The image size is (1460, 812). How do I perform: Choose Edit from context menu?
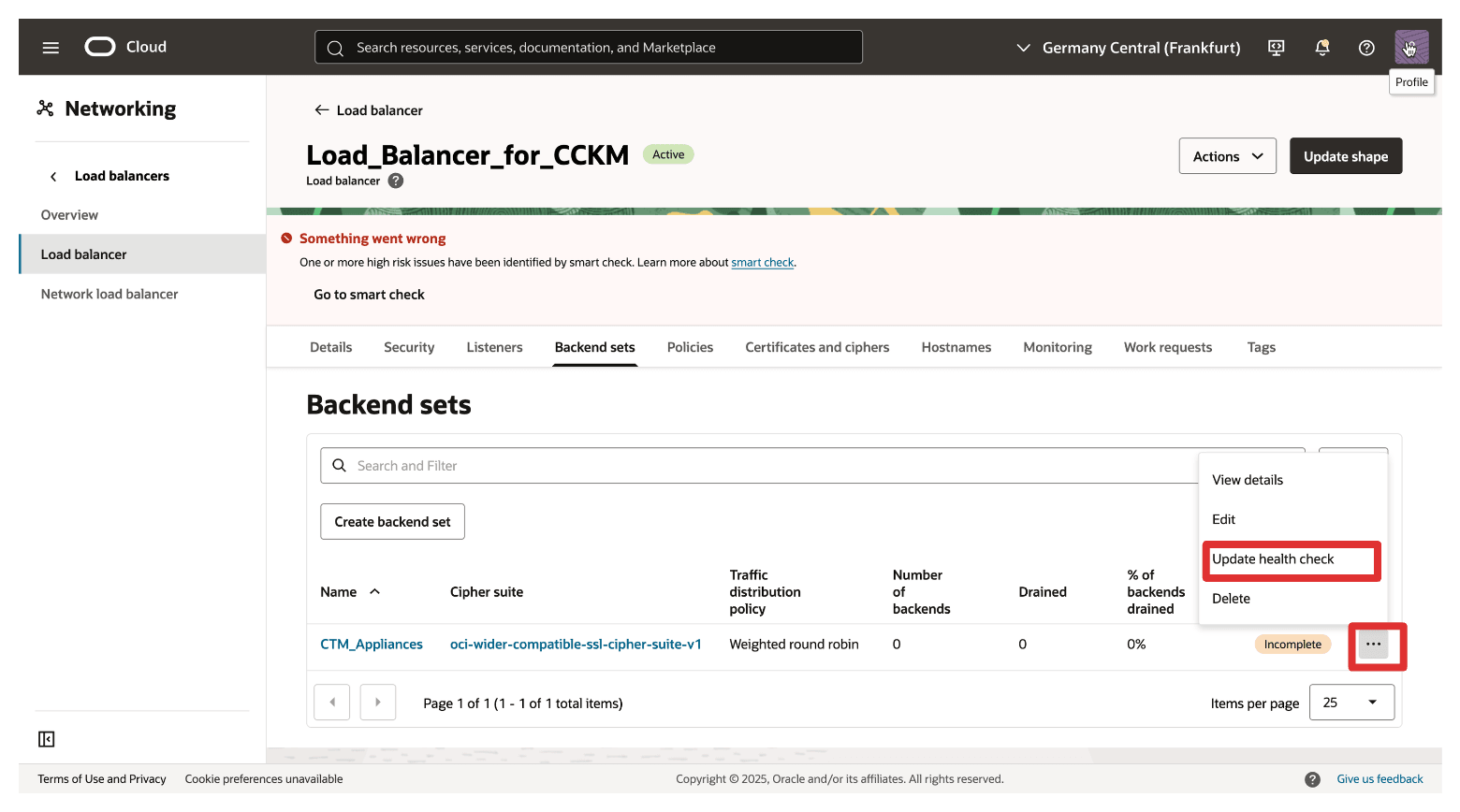point(1292,519)
